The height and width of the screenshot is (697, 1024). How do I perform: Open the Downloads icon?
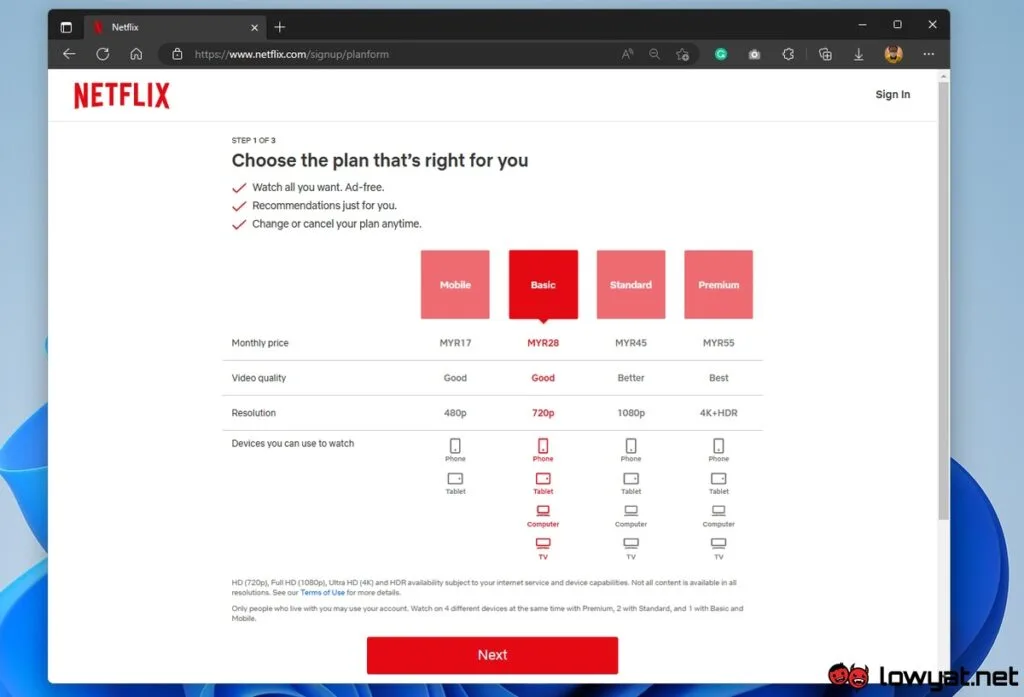tap(859, 54)
